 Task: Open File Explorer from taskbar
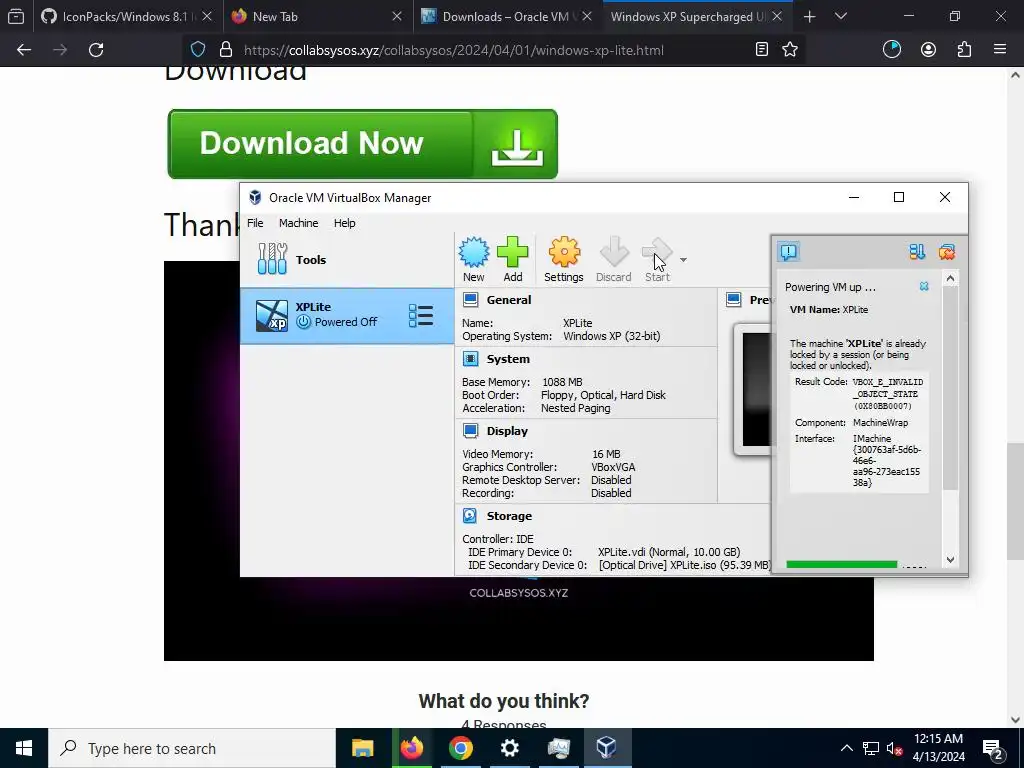coord(362,748)
